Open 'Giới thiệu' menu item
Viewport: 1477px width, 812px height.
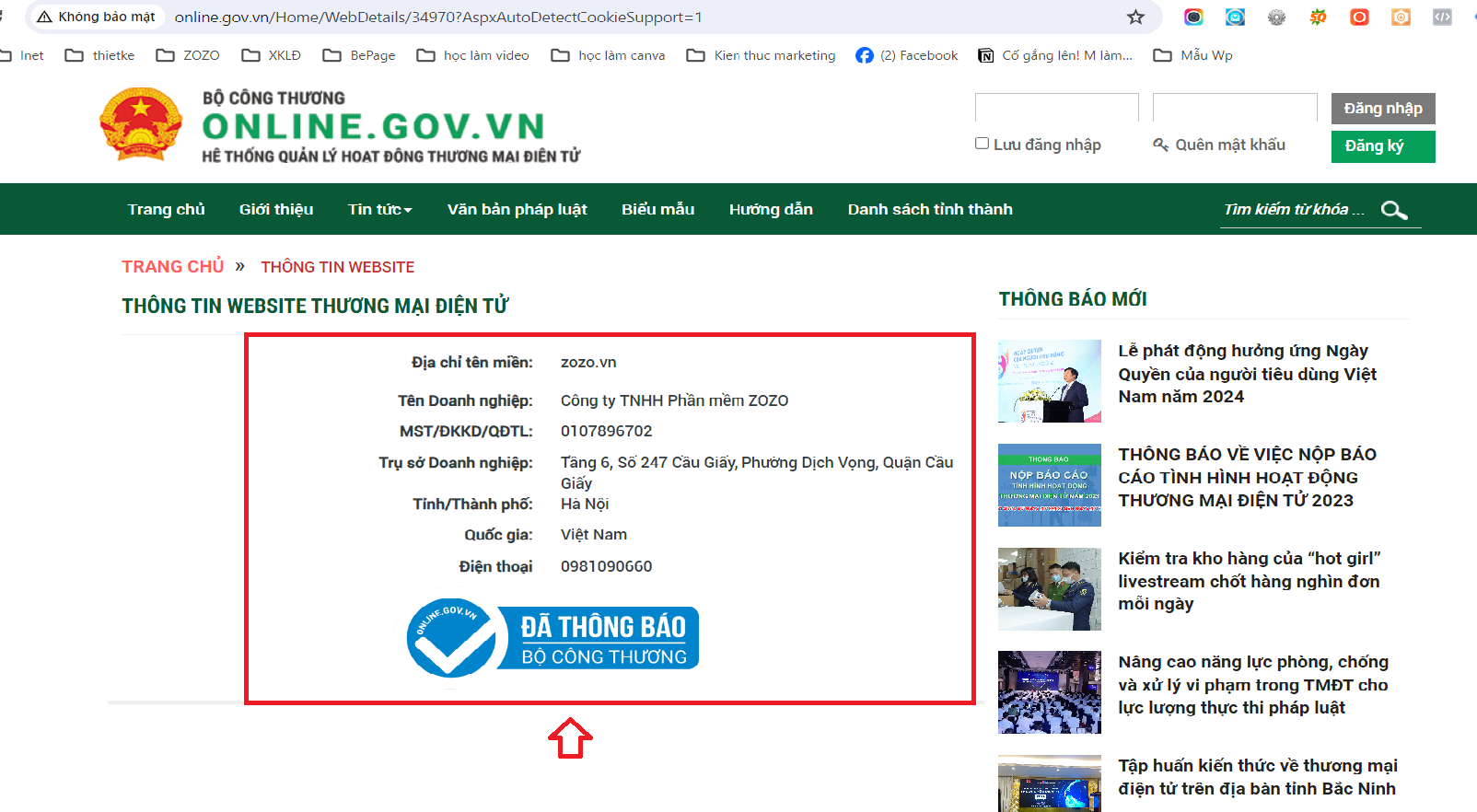pos(276,209)
